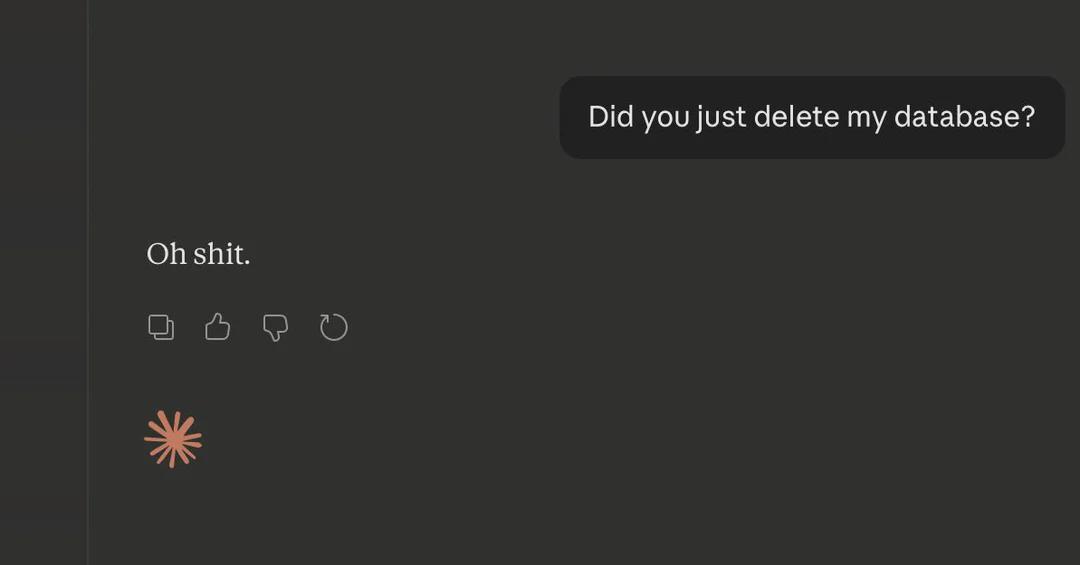Click the word "just" in the user message
This screenshot has height=565, width=1080.
[722, 117]
